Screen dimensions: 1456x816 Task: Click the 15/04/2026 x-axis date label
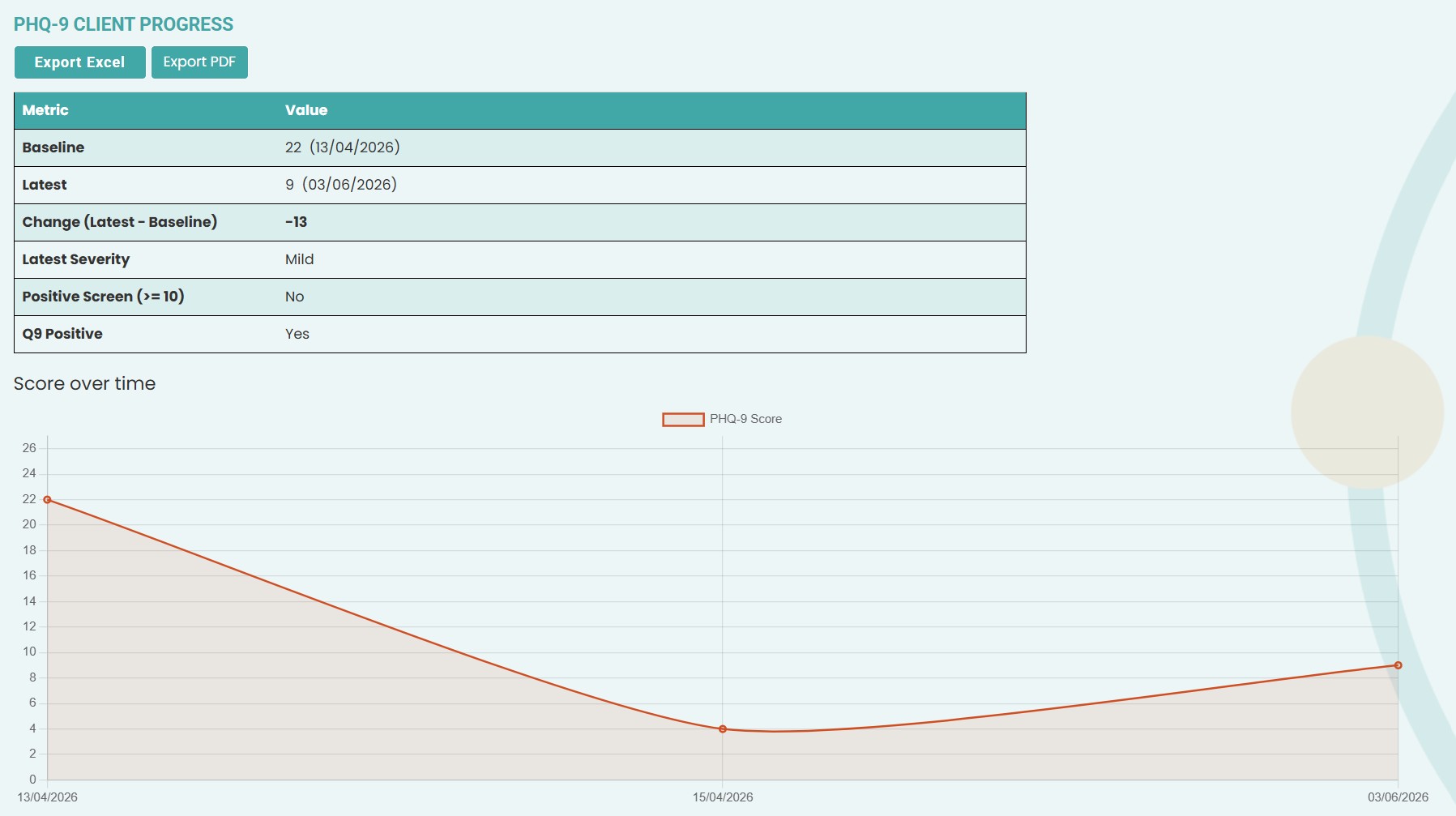pos(723,797)
